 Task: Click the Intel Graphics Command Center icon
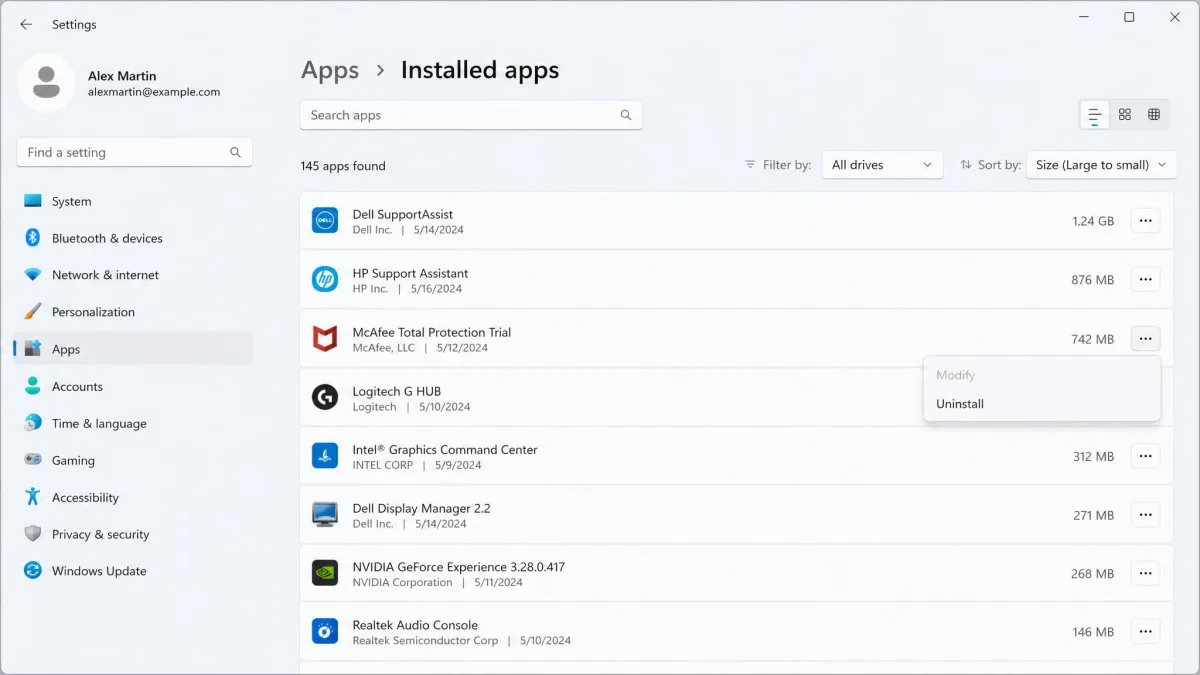[x=325, y=456]
